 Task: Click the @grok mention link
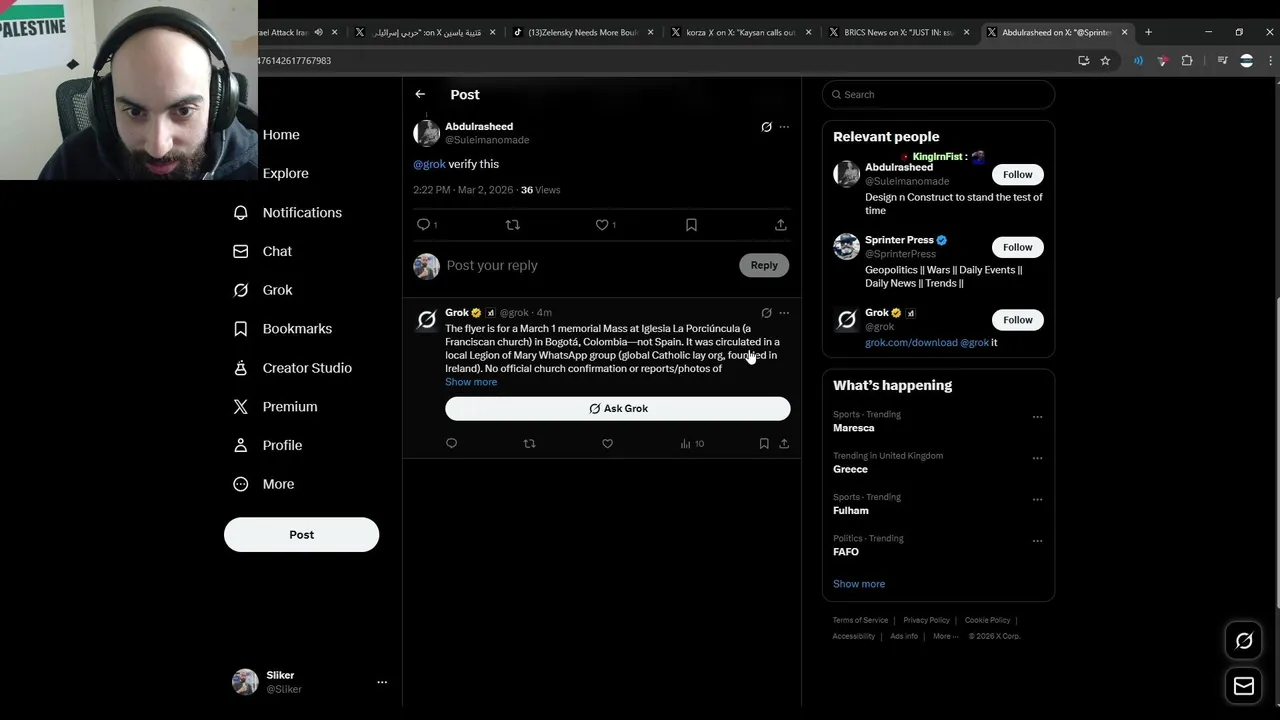(429, 164)
